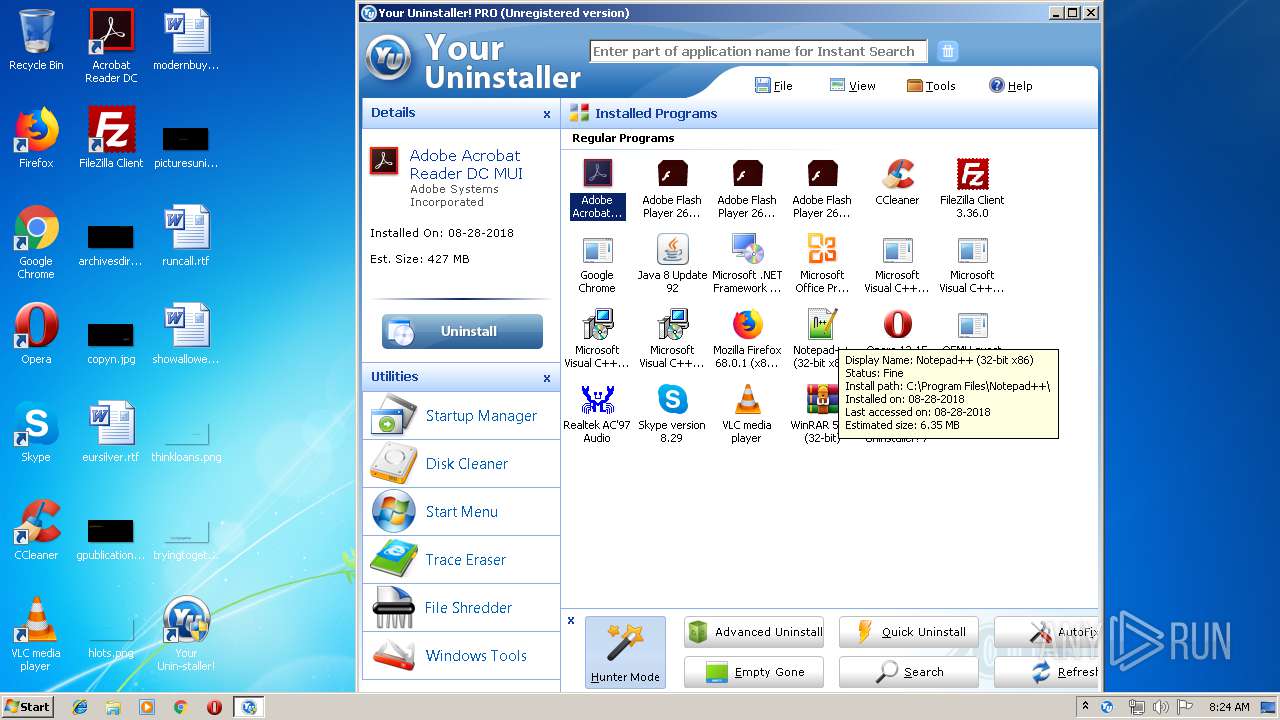Clear search with trash icon button
Screen dimensions: 1280x720
(948, 51)
